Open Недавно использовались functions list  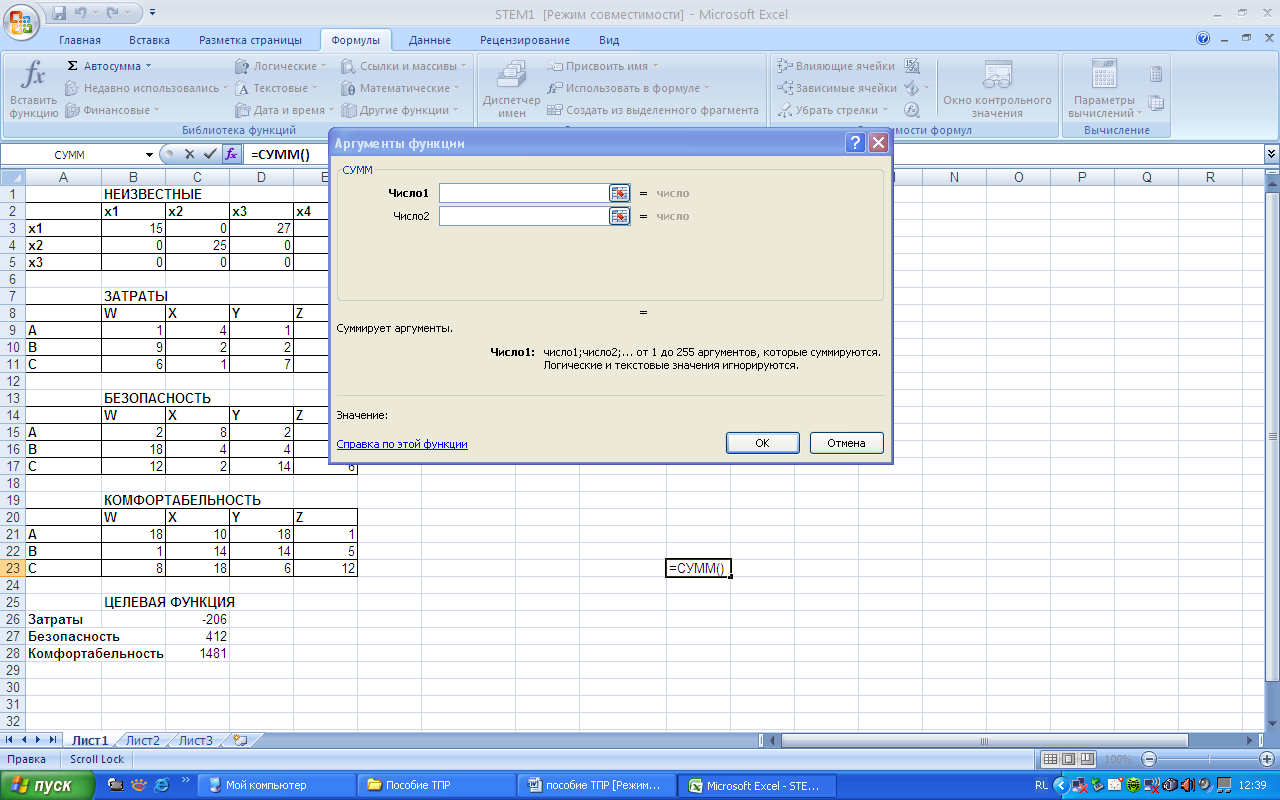pos(148,88)
